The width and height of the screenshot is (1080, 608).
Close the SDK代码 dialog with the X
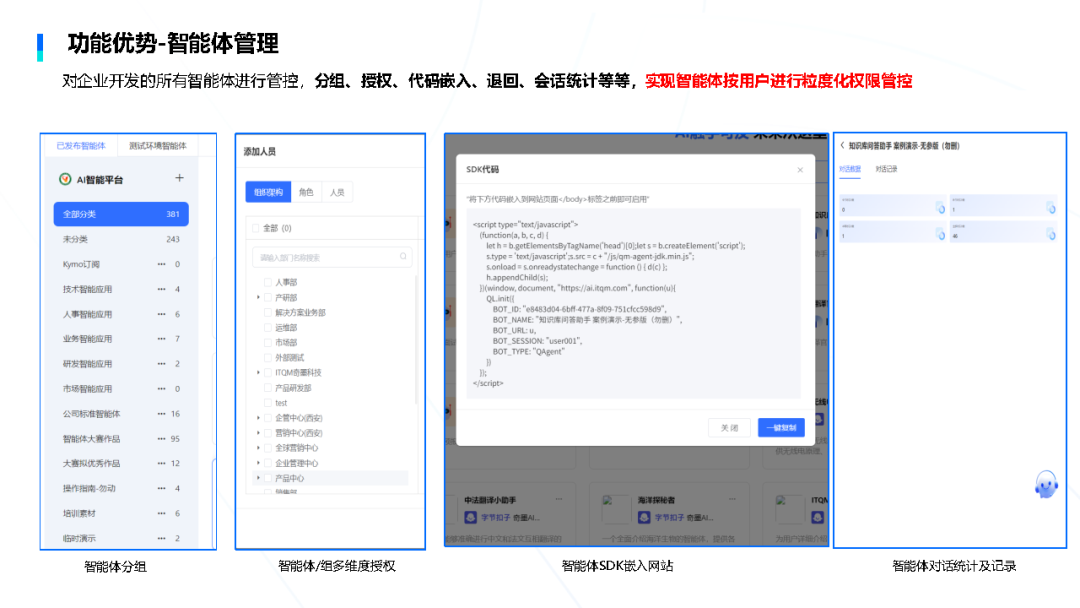click(x=800, y=170)
